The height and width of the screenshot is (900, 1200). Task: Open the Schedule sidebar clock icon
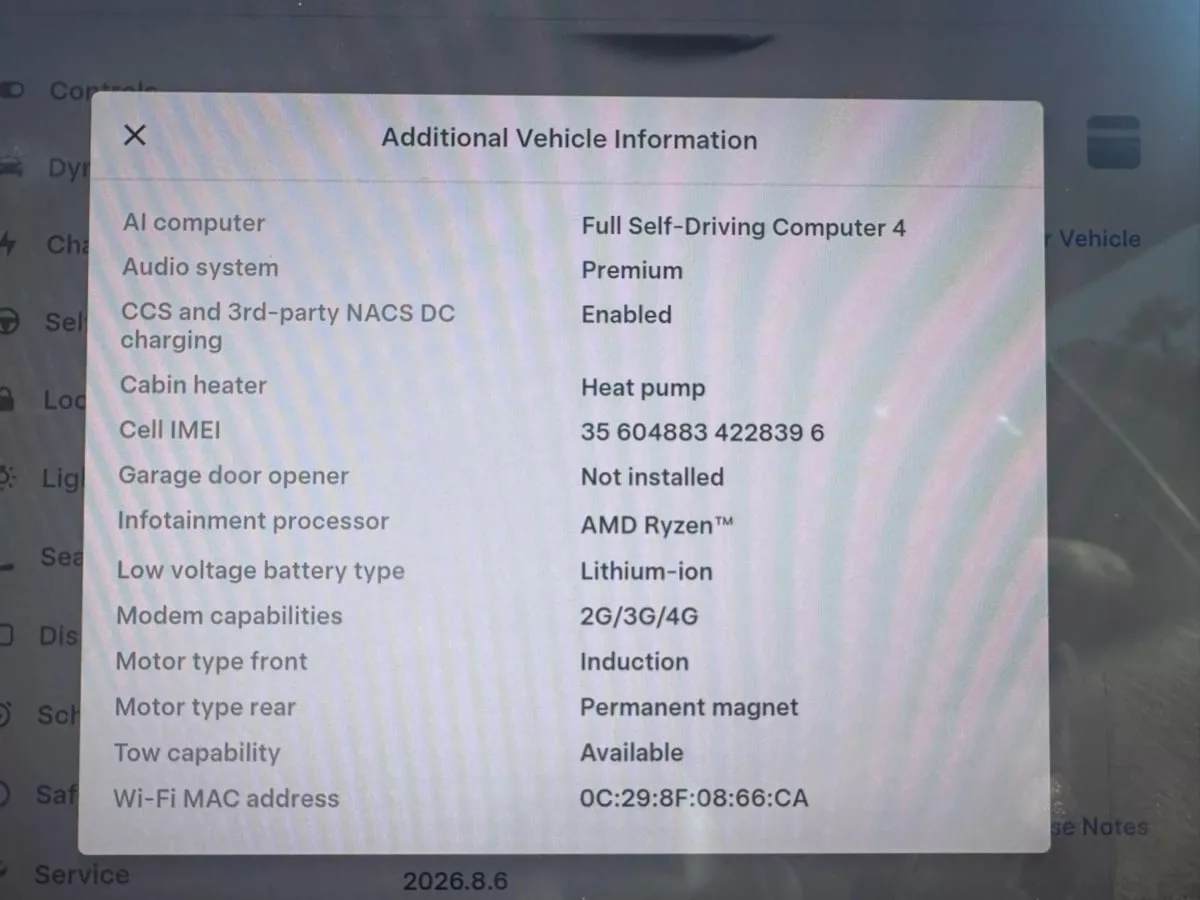pos(6,714)
